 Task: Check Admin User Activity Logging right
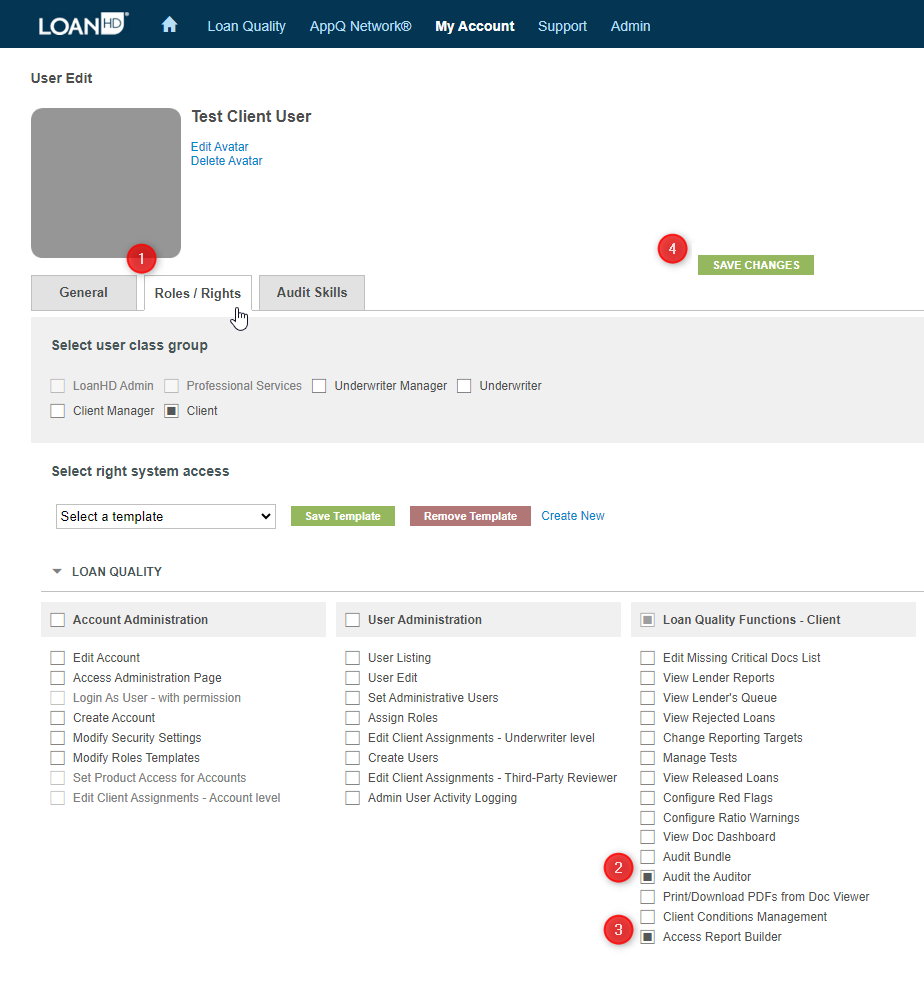coord(352,798)
